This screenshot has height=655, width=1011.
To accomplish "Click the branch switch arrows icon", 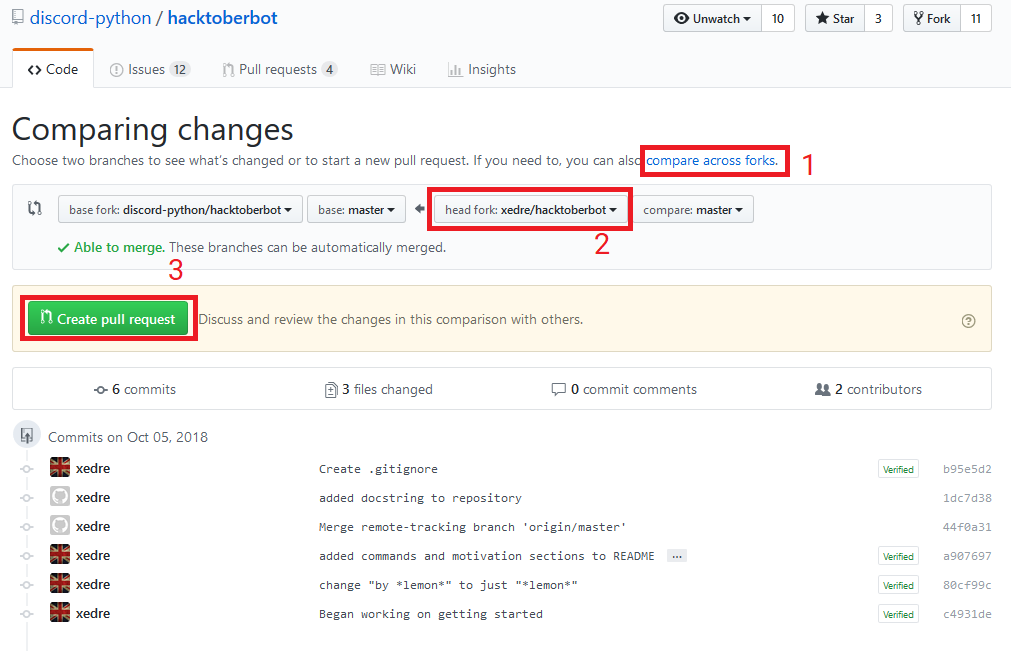I will click(35, 208).
